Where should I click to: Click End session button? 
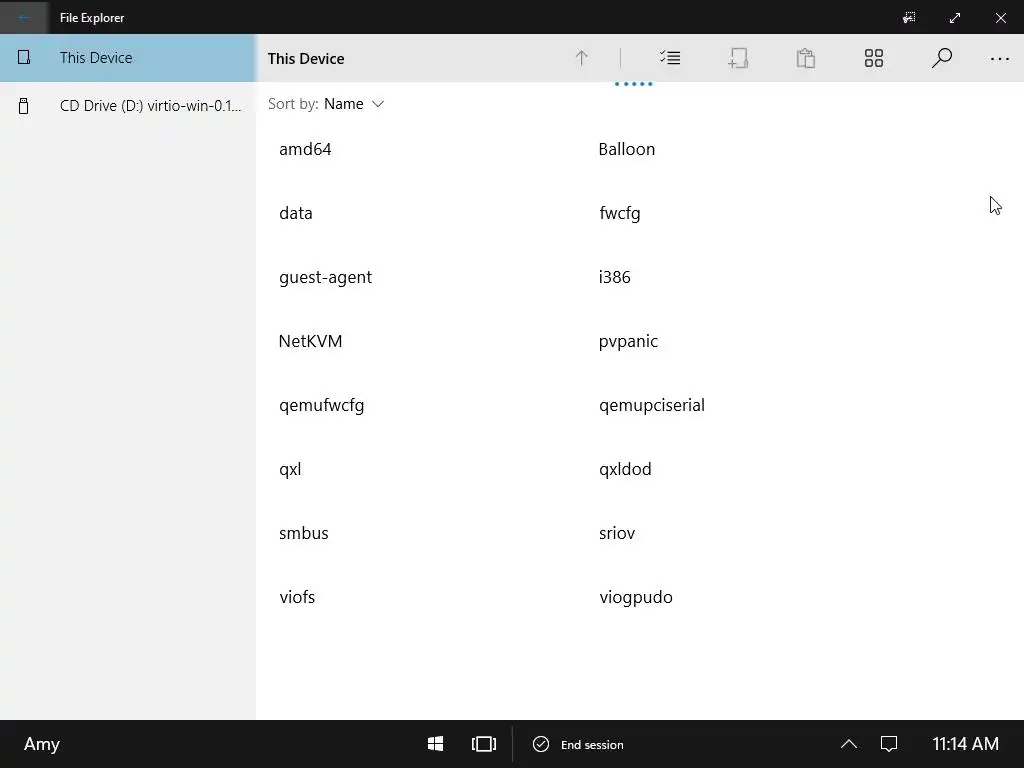click(578, 744)
